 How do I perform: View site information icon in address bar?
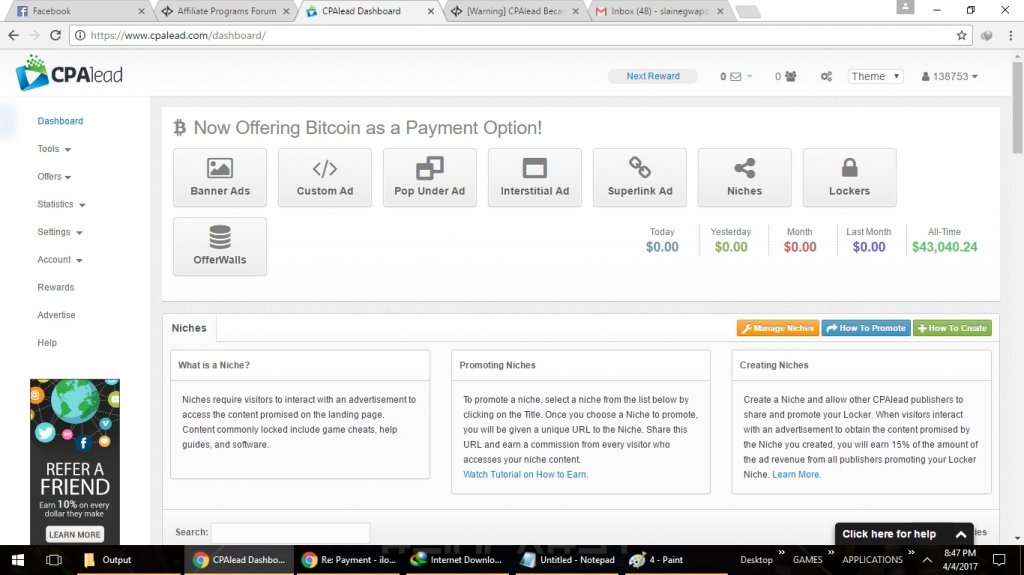tap(80, 35)
